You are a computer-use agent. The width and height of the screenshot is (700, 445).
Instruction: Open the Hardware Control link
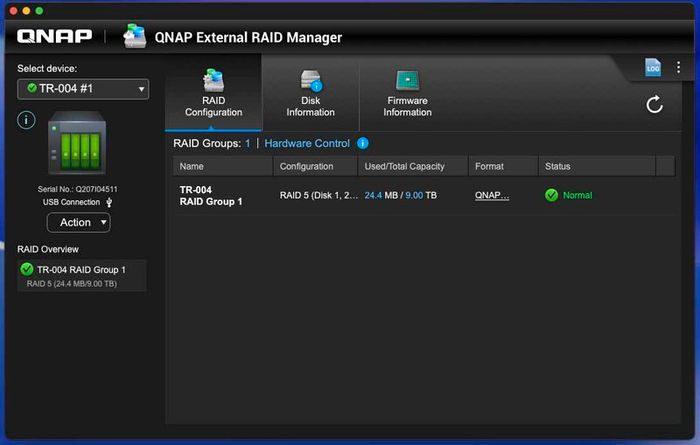[x=307, y=143]
